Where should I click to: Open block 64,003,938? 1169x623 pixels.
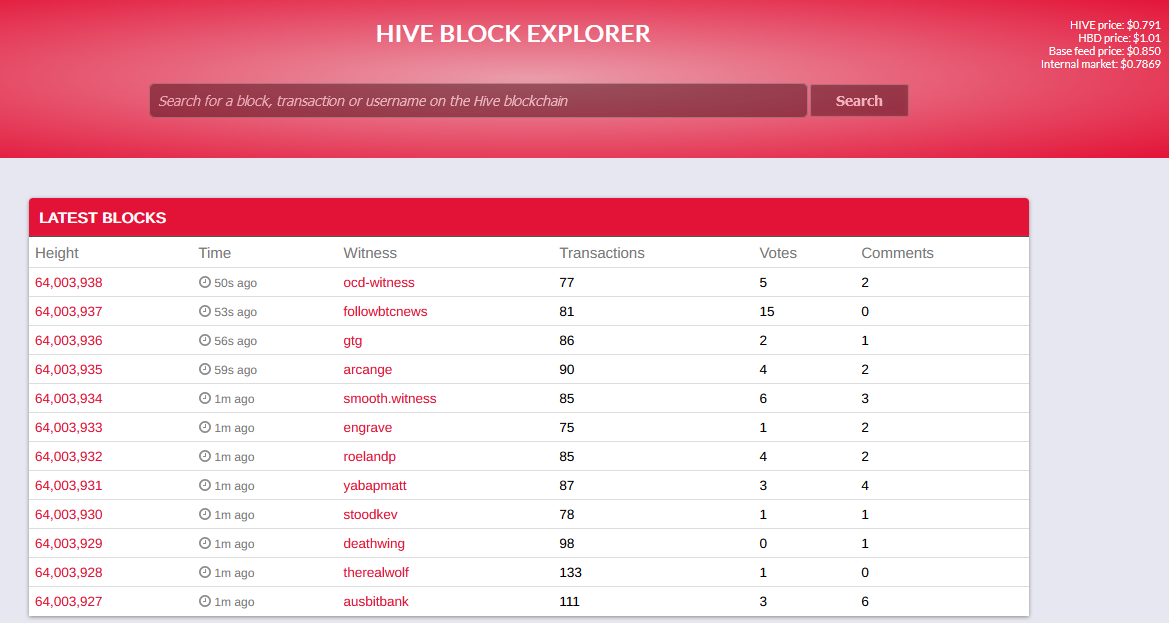(x=69, y=282)
